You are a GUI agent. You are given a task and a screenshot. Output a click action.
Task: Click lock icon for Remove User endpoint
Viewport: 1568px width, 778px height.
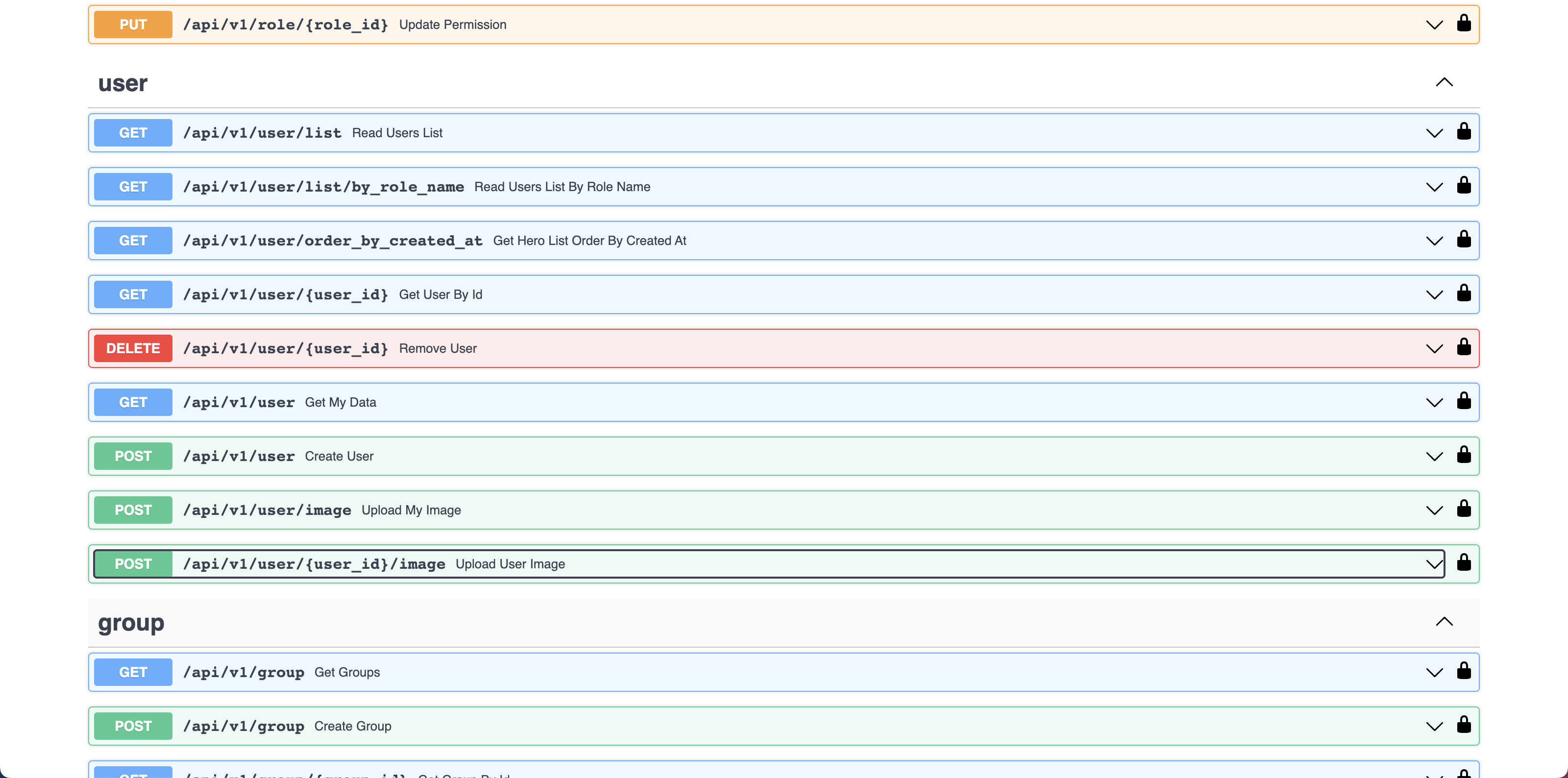tap(1463, 347)
